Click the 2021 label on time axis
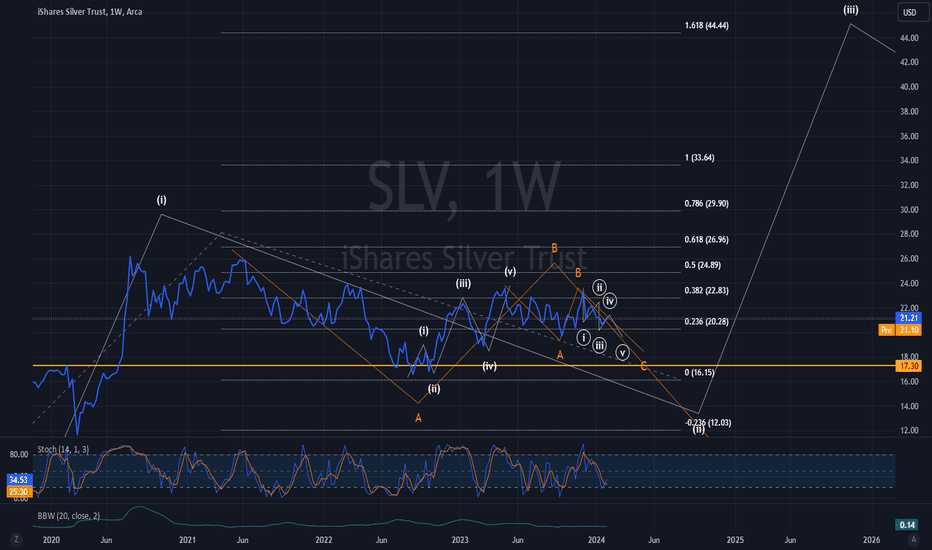932x550 pixels. [x=187, y=540]
